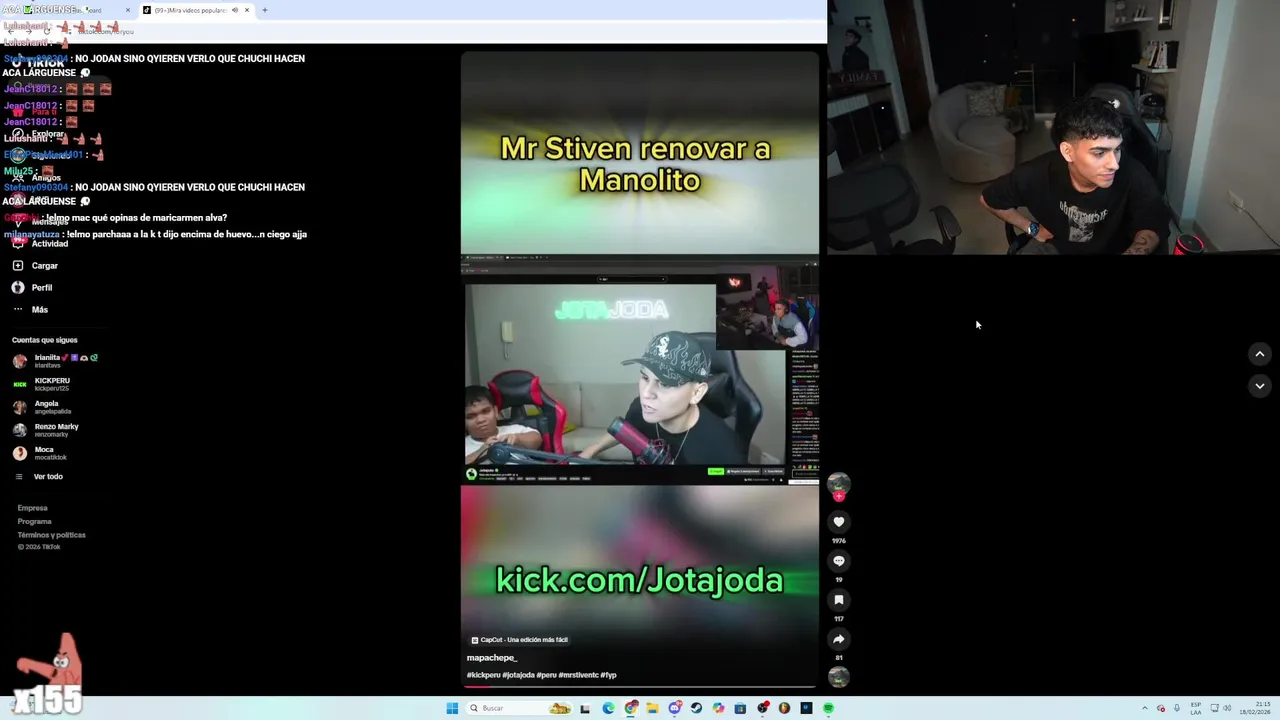Open Microsoft Store from the taskbar
This screenshot has height=720, width=1280.
tap(740, 708)
